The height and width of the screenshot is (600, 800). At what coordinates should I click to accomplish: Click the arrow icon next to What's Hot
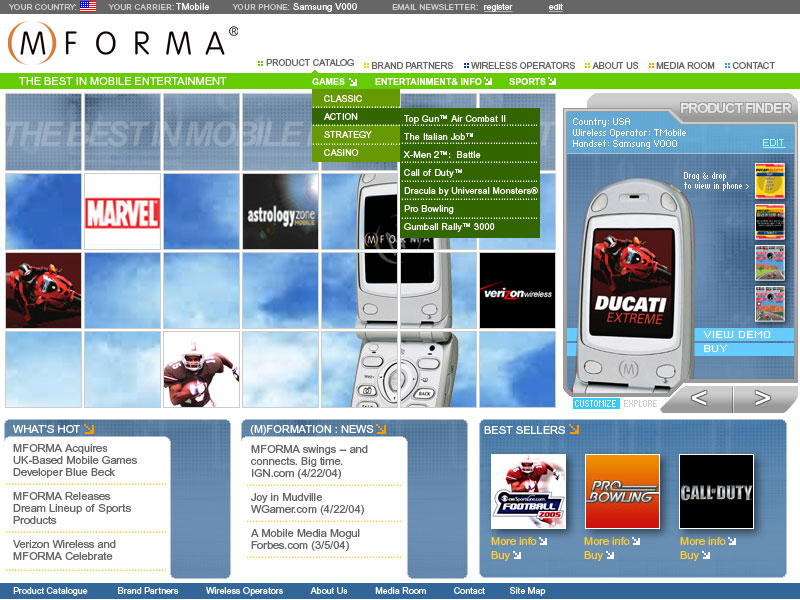point(89,429)
